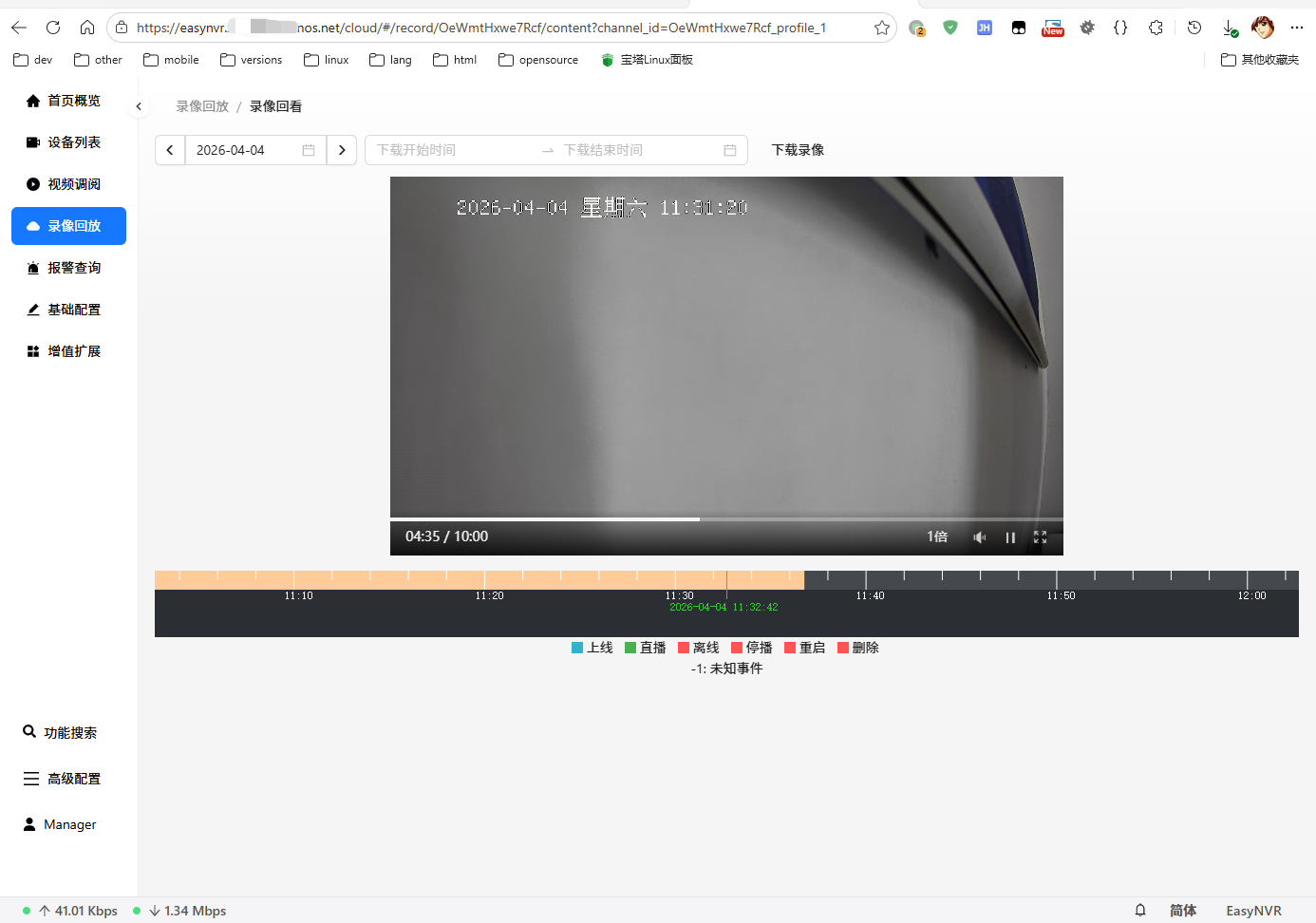Screen dimensions: 1316x923
Task: Toggle the 离线 legend item
Action: click(699, 648)
